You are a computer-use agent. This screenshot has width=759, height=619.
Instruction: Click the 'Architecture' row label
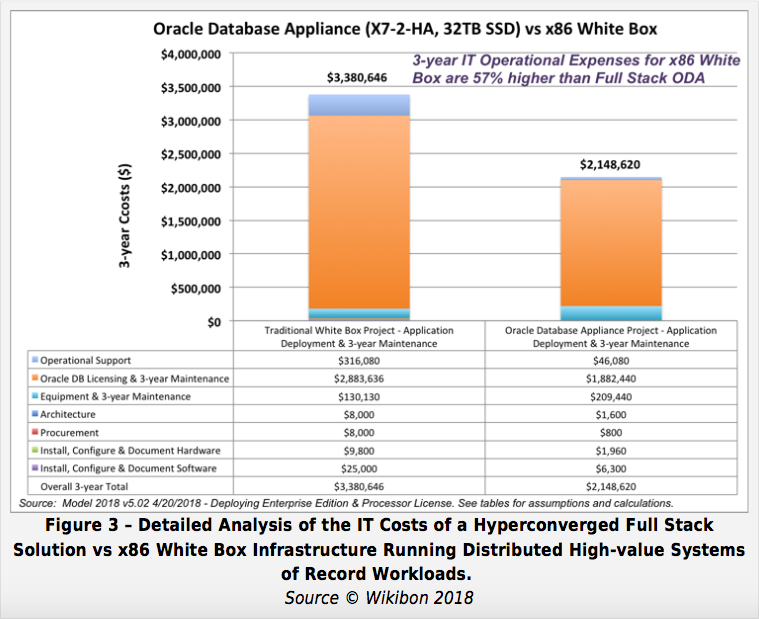click(68, 414)
